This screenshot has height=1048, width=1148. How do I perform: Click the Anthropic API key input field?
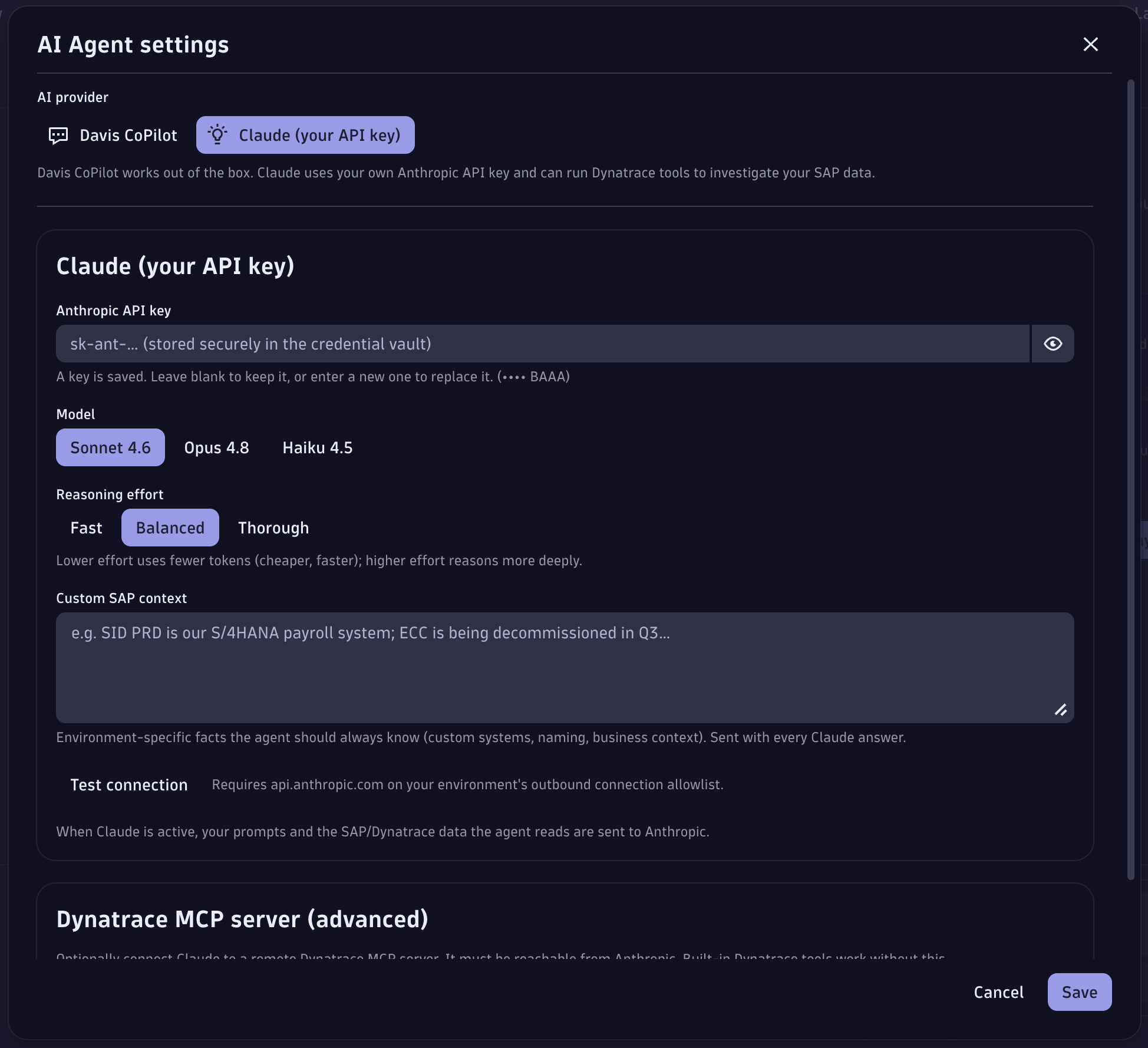(543, 344)
